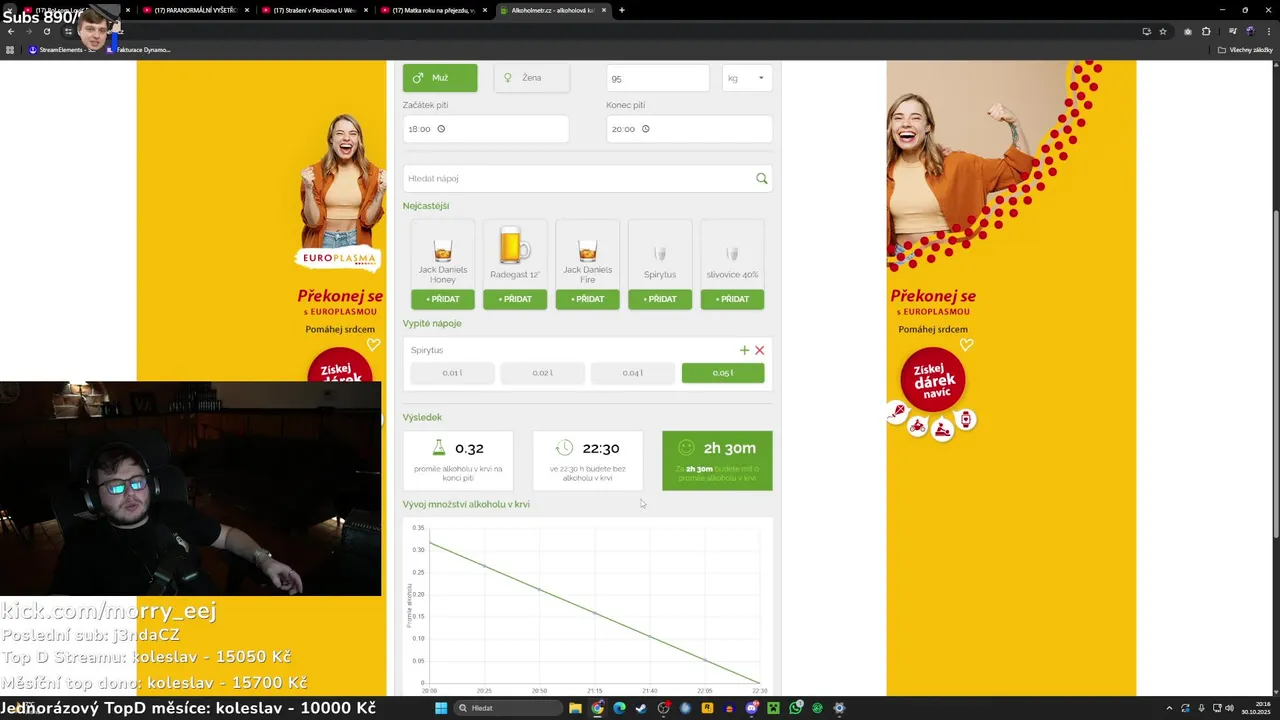This screenshot has height=720, width=1280.
Task: Click the Konec pití time field 20:00
Action: pos(689,129)
